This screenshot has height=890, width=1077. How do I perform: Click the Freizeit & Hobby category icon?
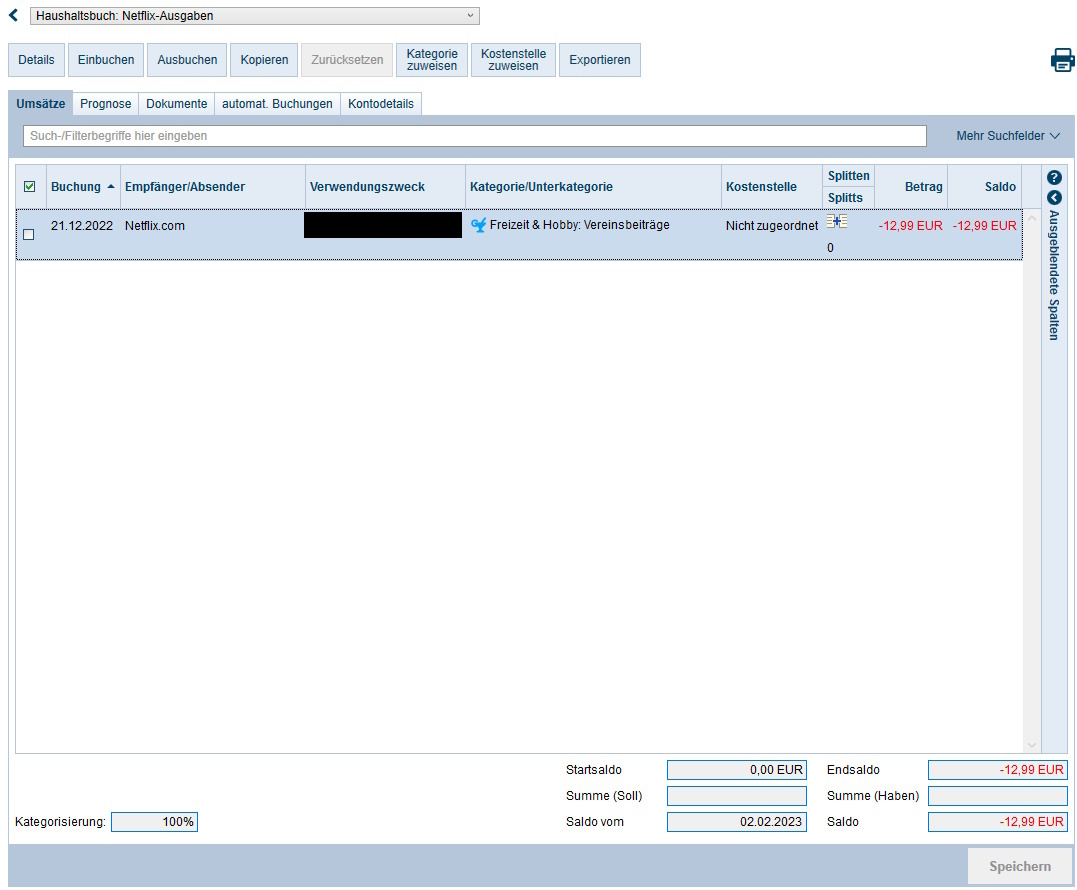(x=478, y=226)
